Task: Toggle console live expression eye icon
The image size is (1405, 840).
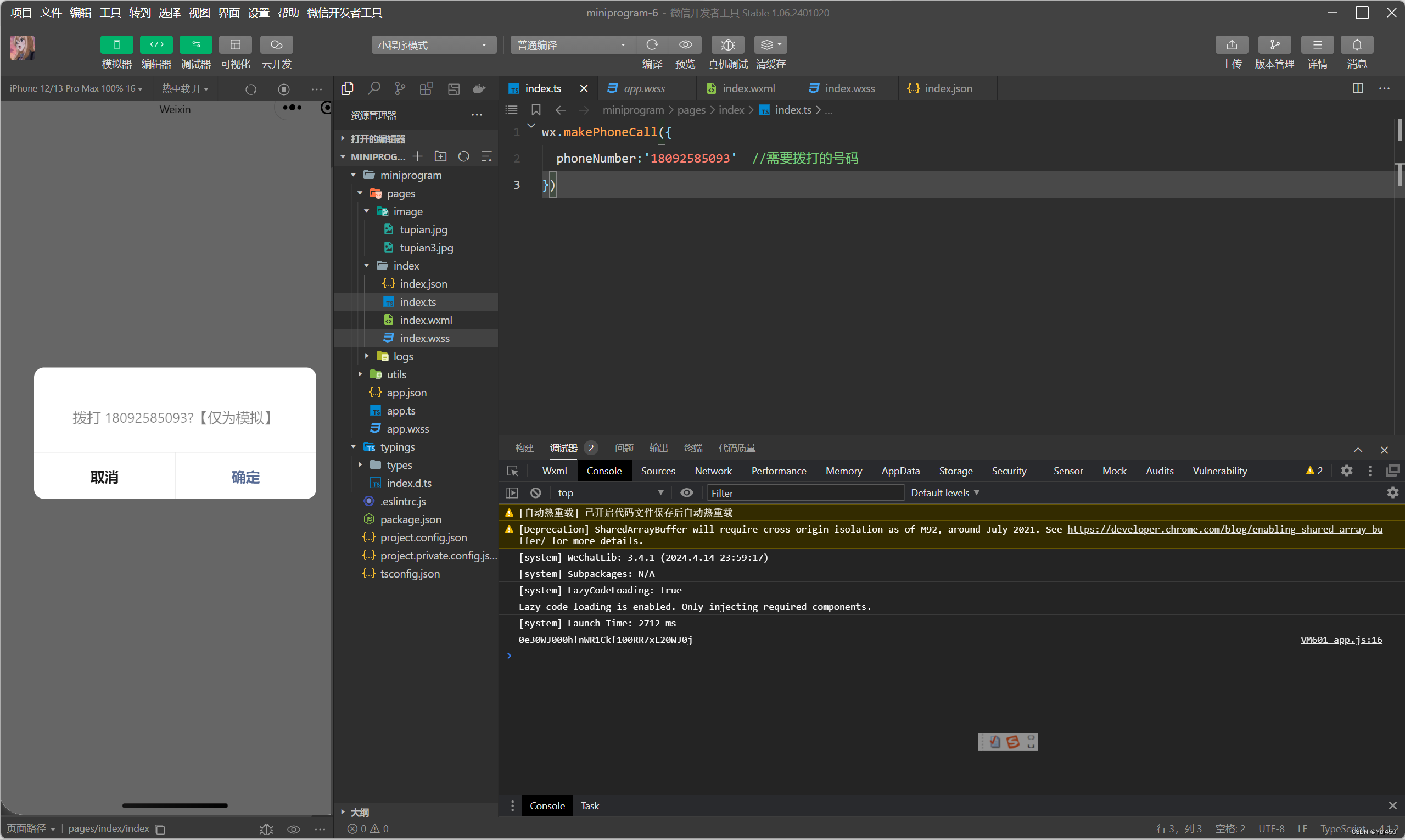Action: (687, 492)
